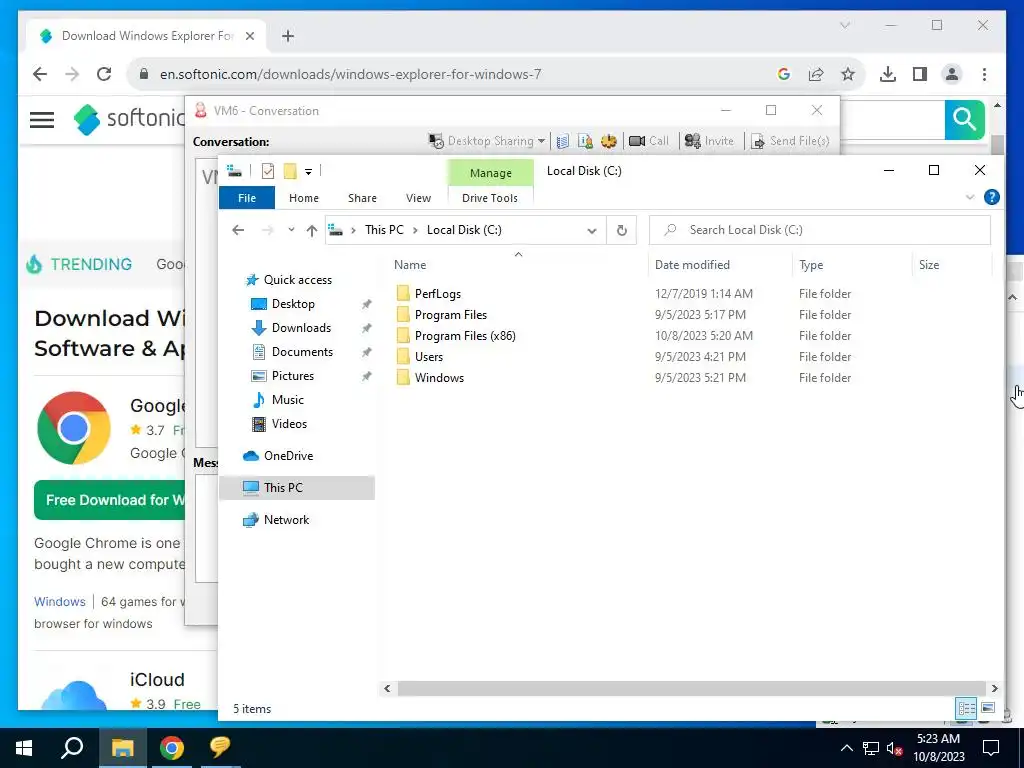1024x768 pixels.
Task: Open the address bar history dropdown
Action: [592, 231]
